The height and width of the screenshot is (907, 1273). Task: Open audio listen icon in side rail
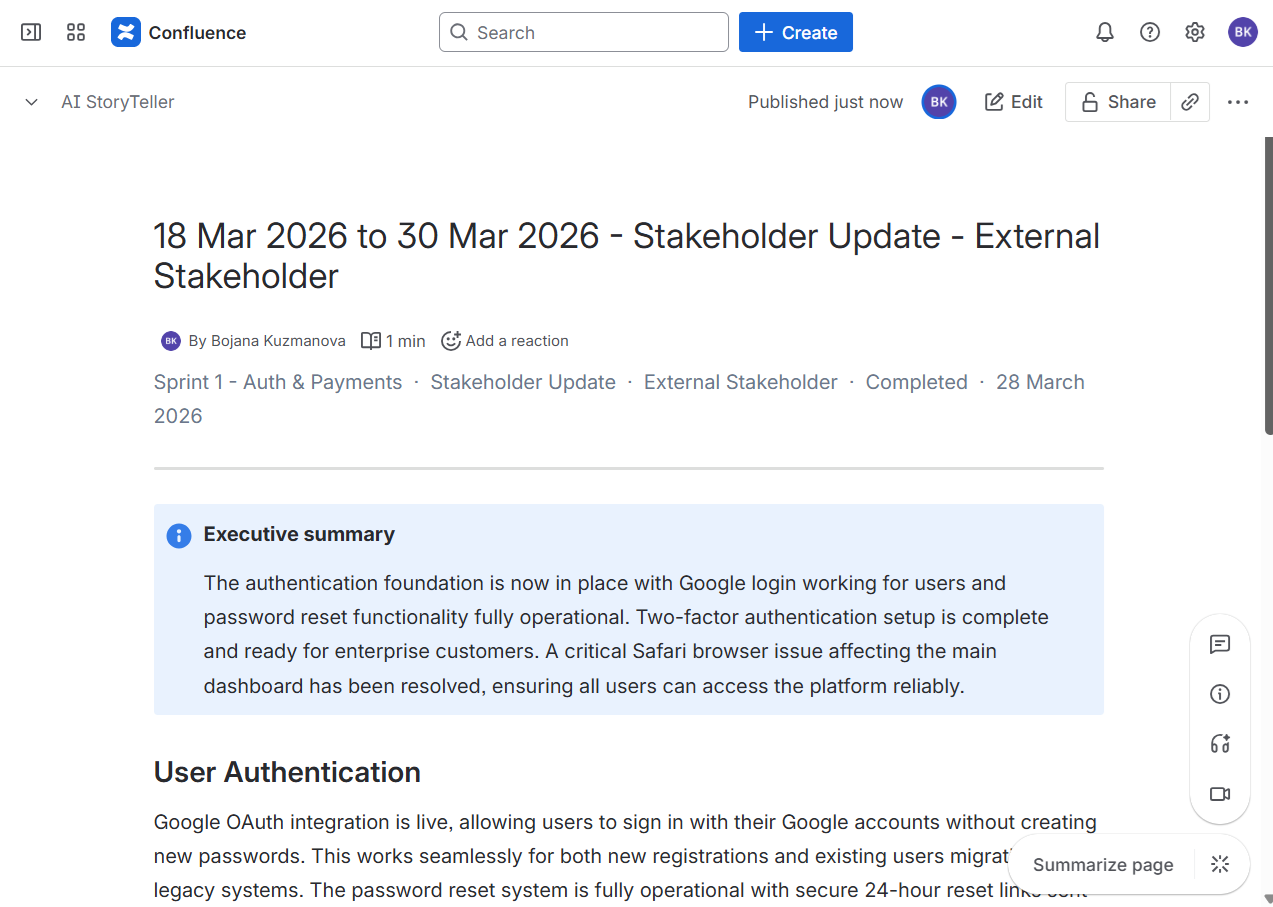pos(1220,744)
